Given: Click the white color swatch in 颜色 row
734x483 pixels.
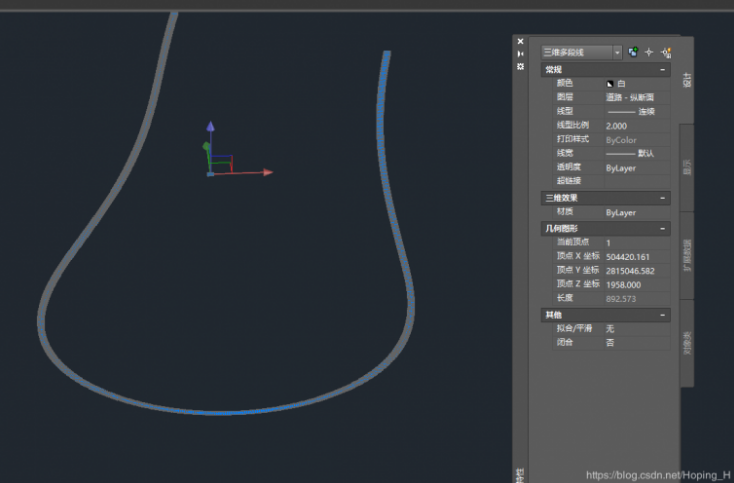Looking at the screenshot, I should pos(609,84).
